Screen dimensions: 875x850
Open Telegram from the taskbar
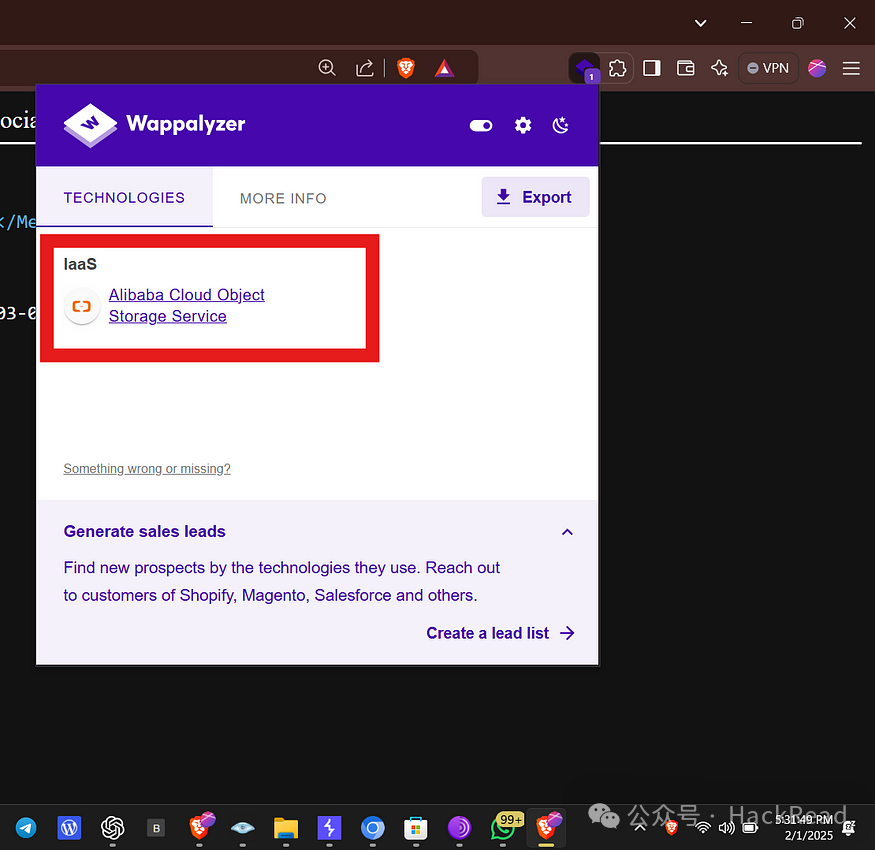[x=26, y=828]
